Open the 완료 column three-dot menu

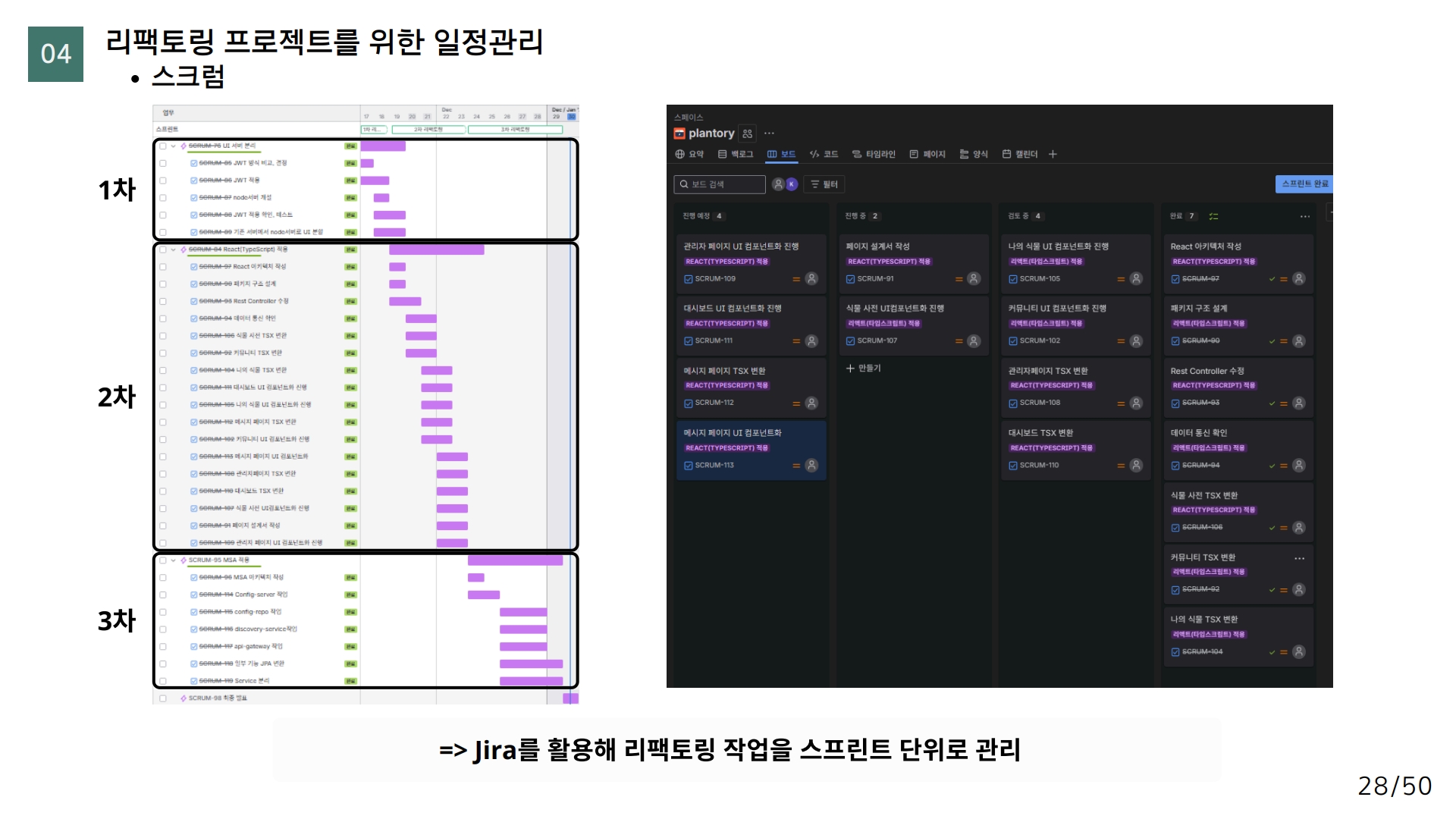coord(1305,216)
